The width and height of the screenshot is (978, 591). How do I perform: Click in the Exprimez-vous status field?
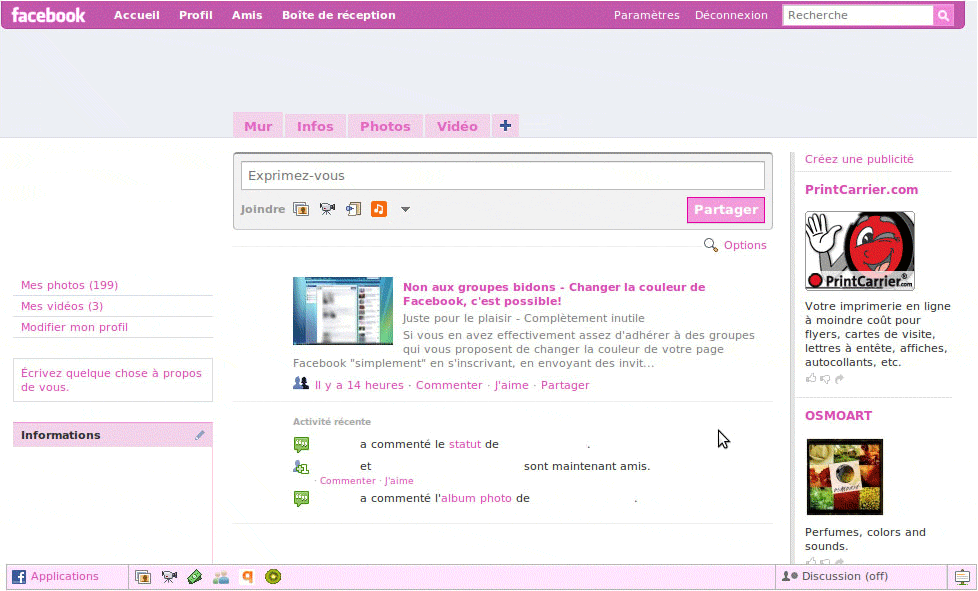point(500,175)
